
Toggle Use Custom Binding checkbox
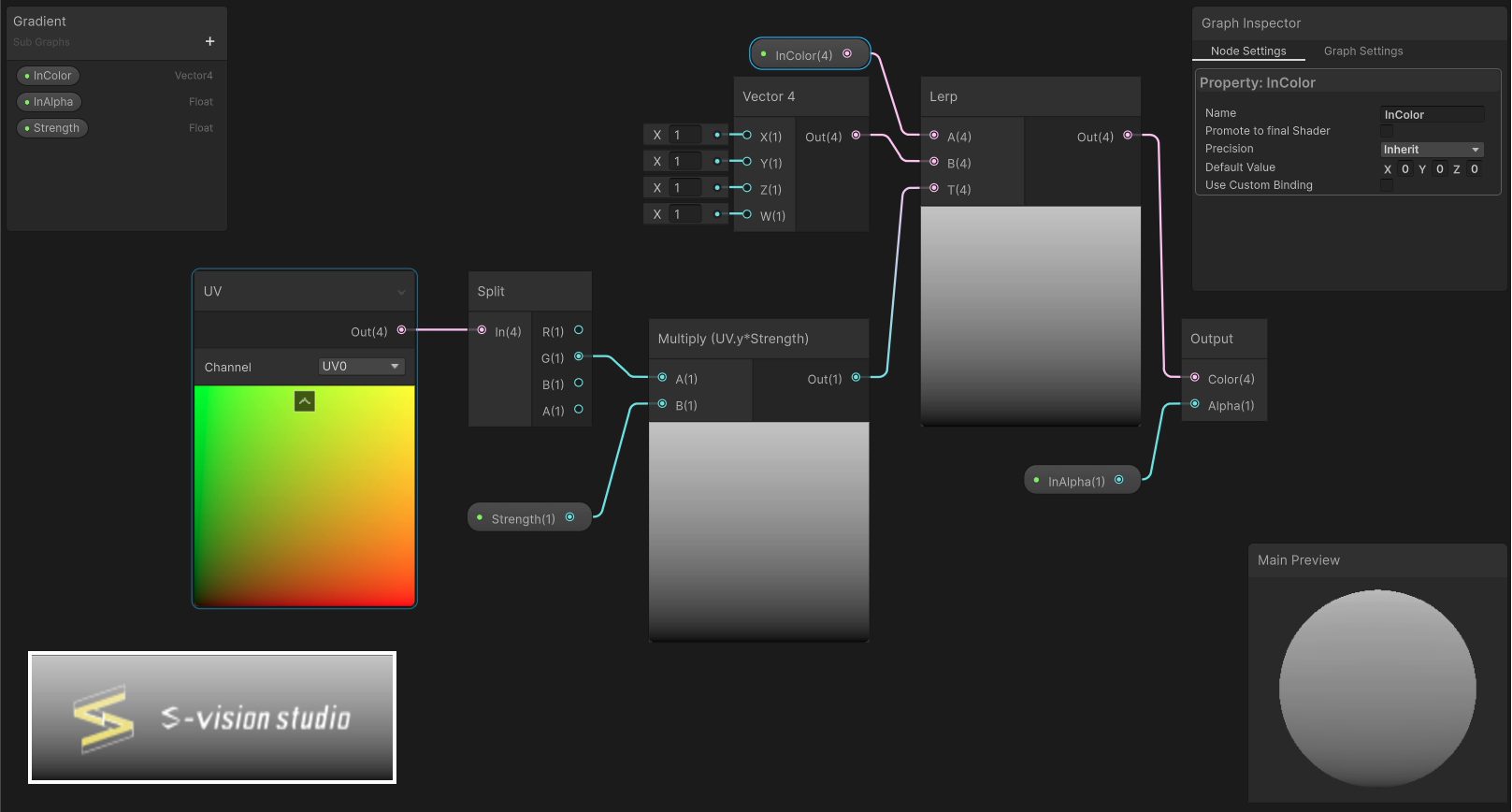pyautogui.click(x=1388, y=185)
